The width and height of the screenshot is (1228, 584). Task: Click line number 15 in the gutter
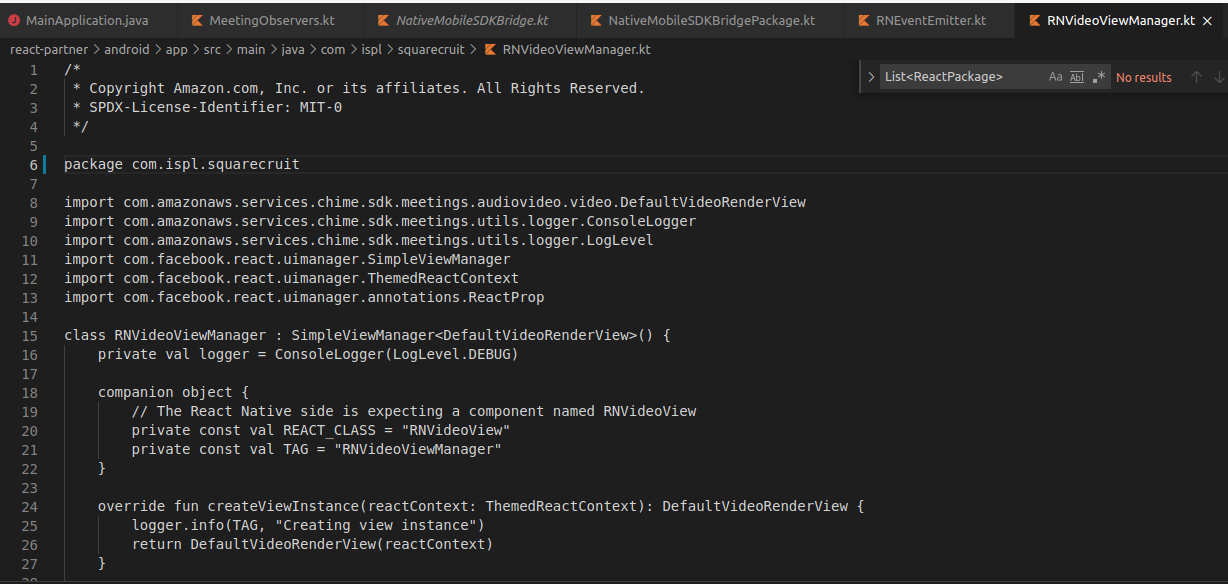coord(29,335)
